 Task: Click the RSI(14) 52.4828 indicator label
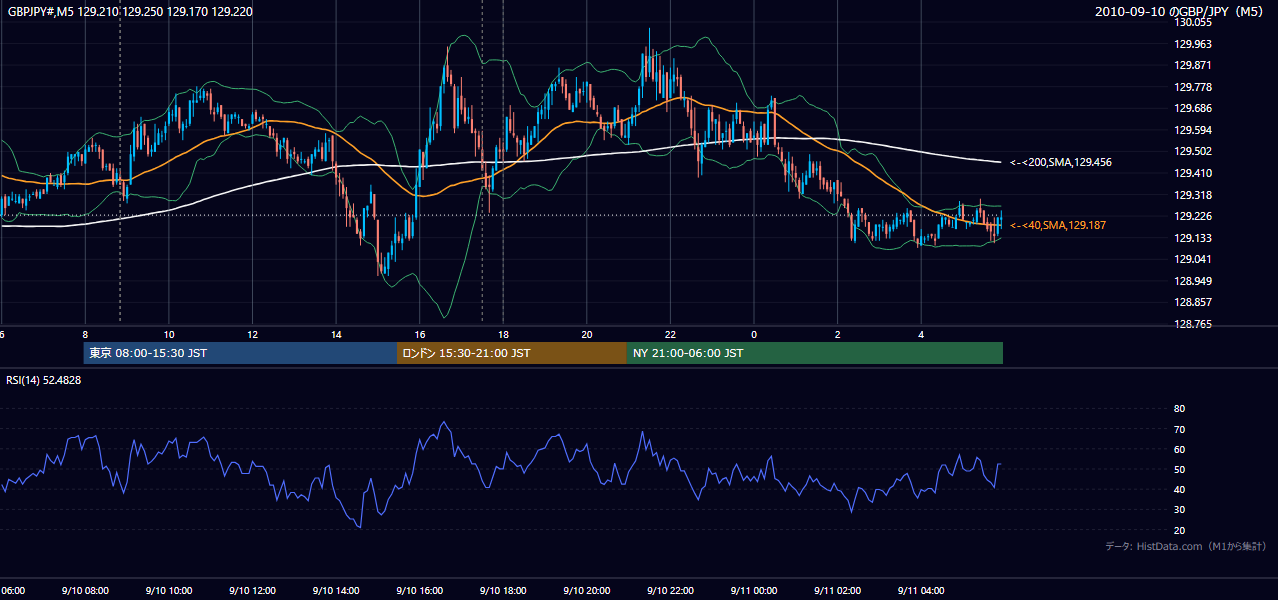[x=44, y=380]
